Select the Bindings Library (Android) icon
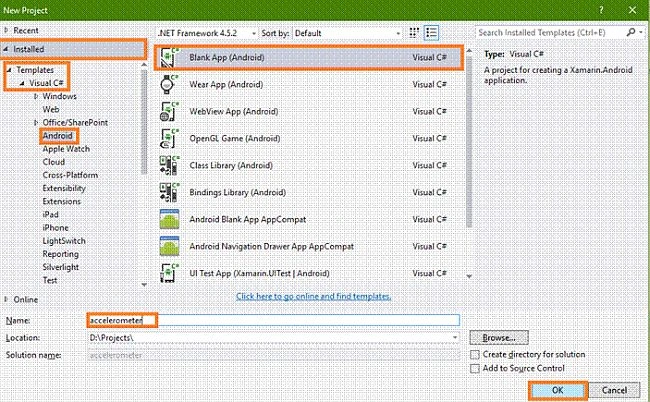This screenshot has width=650, height=402. click(169, 192)
